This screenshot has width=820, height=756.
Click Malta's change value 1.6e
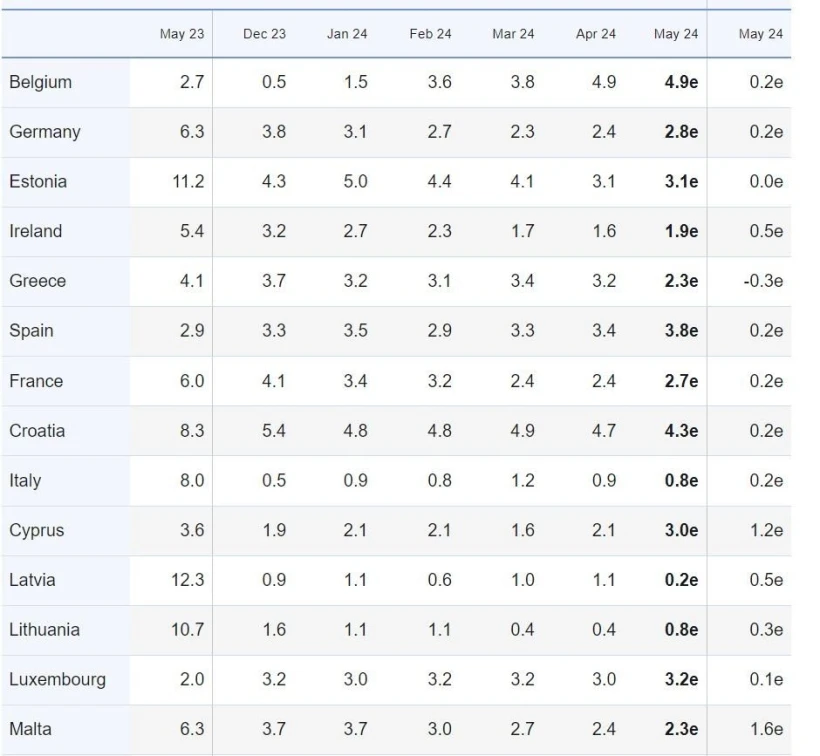(x=766, y=730)
